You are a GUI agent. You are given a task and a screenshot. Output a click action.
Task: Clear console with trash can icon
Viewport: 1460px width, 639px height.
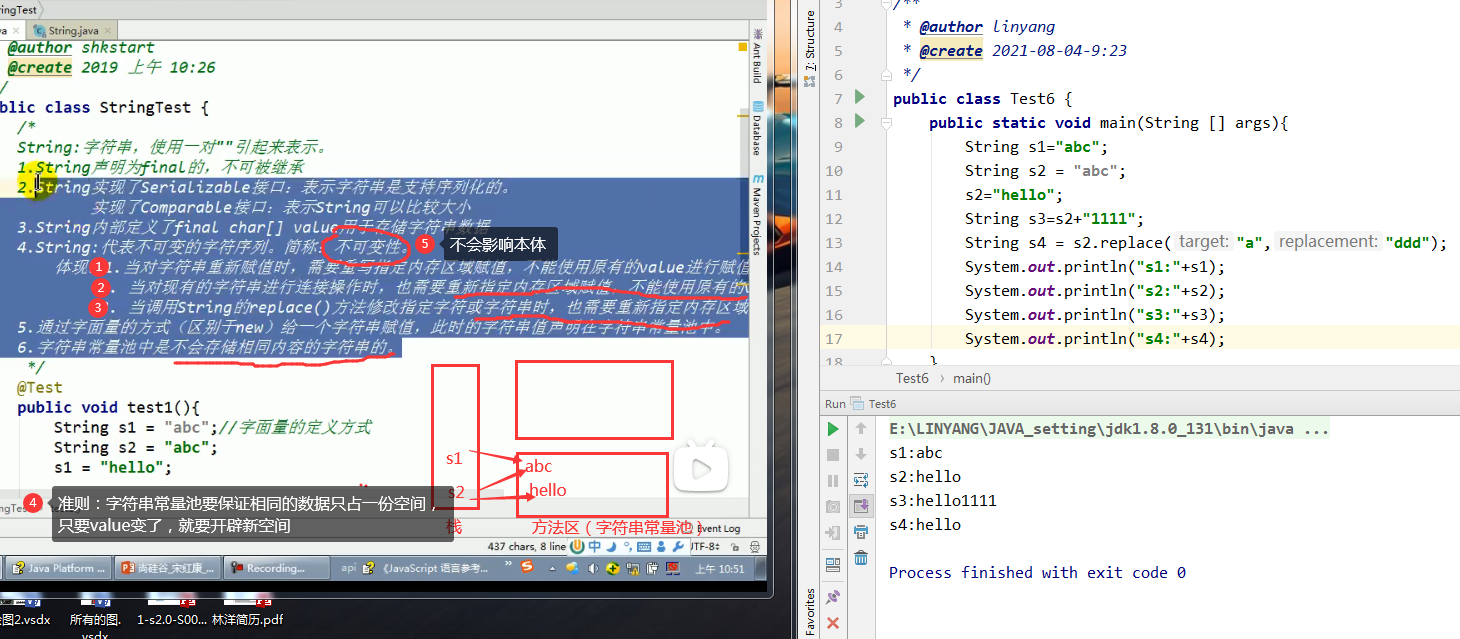click(x=861, y=558)
